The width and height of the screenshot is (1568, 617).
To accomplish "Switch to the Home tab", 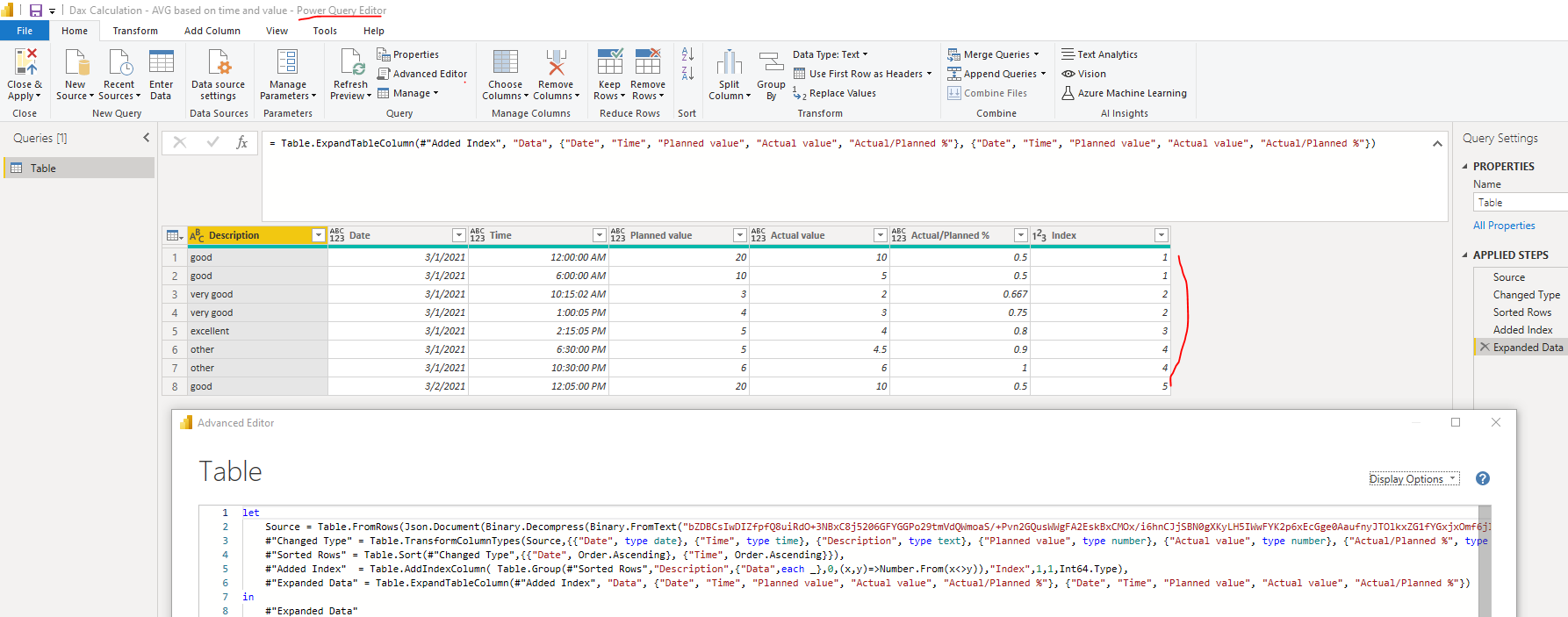I will (x=75, y=31).
